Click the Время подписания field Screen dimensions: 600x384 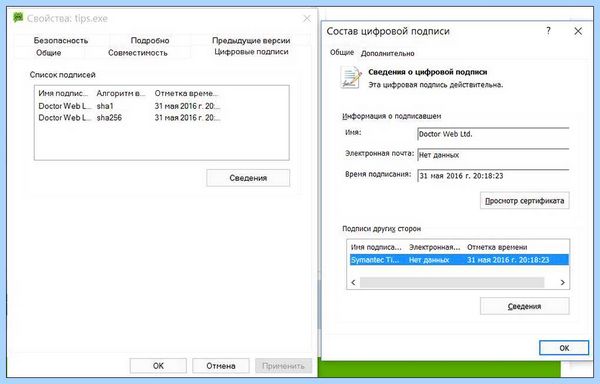pyautogui.click(x=493, y=176)
